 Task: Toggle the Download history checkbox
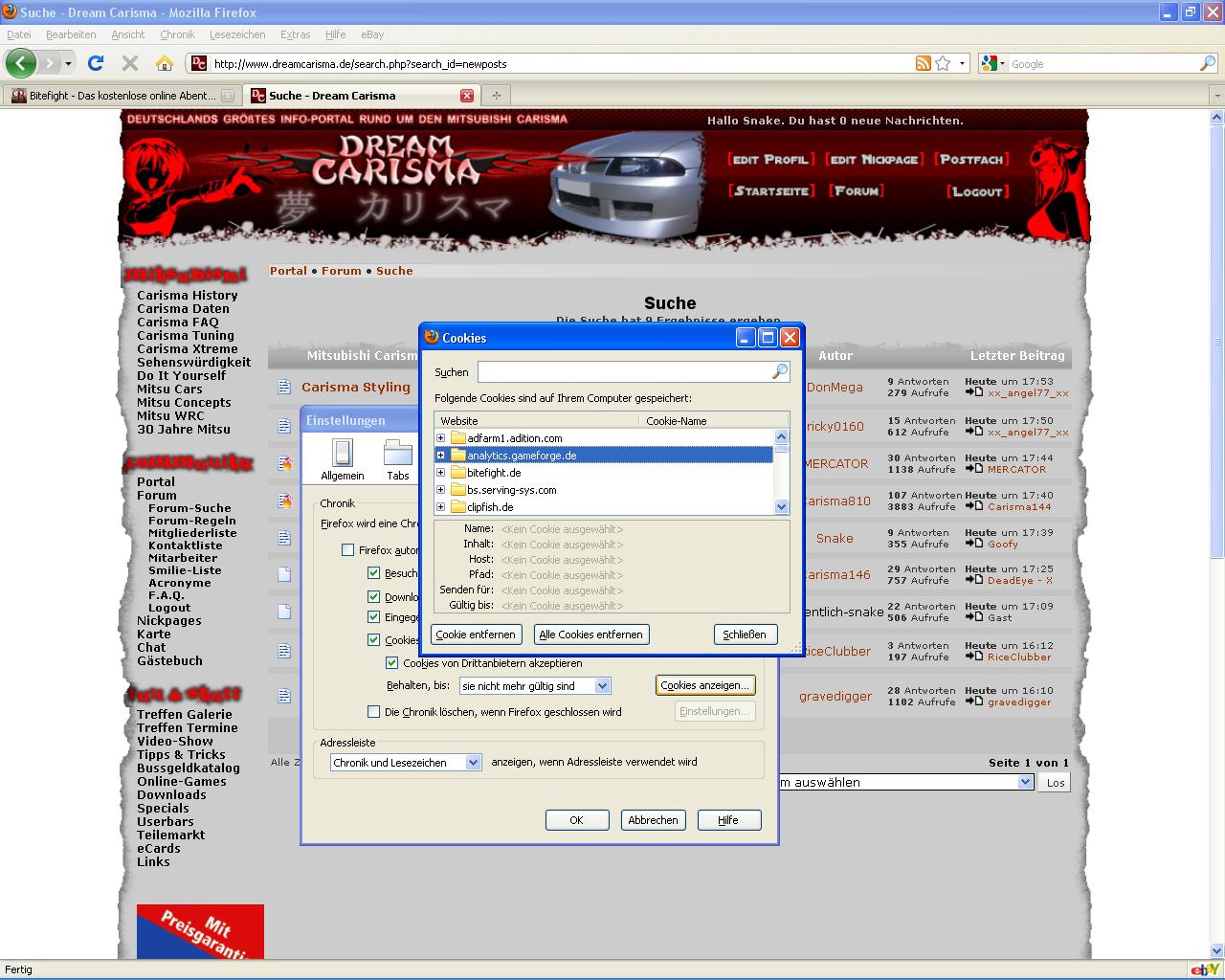(374, 596)
